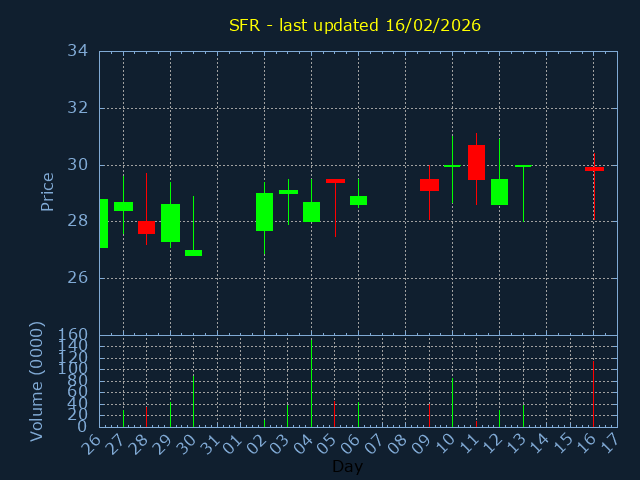The width and height of the screenshot is (640, 480).
Task: Click the tall green volume bar on day 10
Action: (x=452, y=402)
